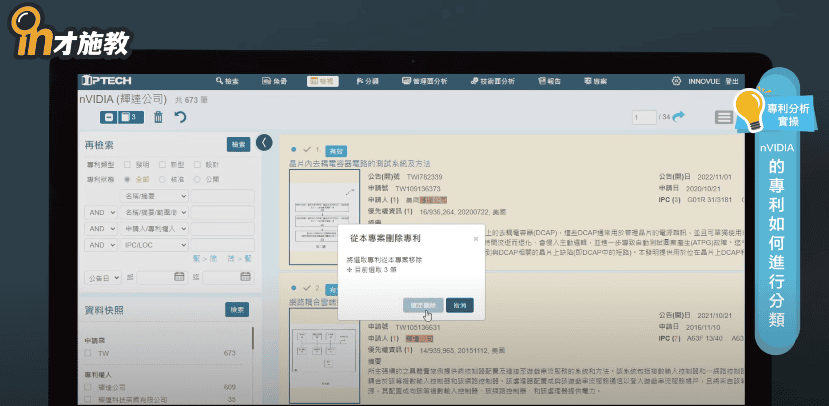The image size is (829, 406).
Task: Open the 公告日 date type dropdown
Action: tap(103, 277)
